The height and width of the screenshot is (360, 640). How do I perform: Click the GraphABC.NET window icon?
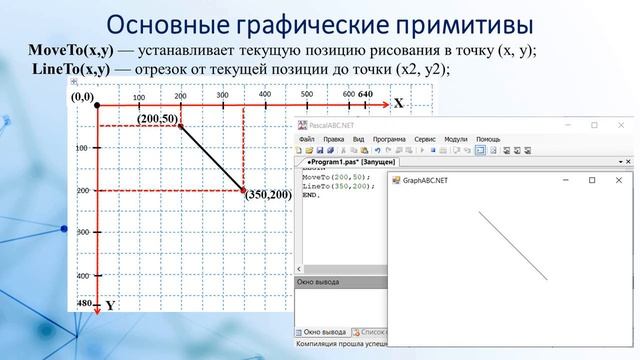396,180
